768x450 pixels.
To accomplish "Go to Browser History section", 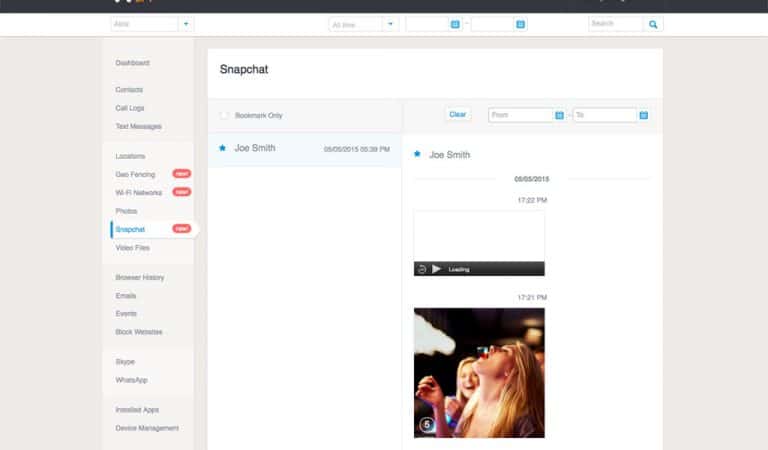I will coord(140,277).
